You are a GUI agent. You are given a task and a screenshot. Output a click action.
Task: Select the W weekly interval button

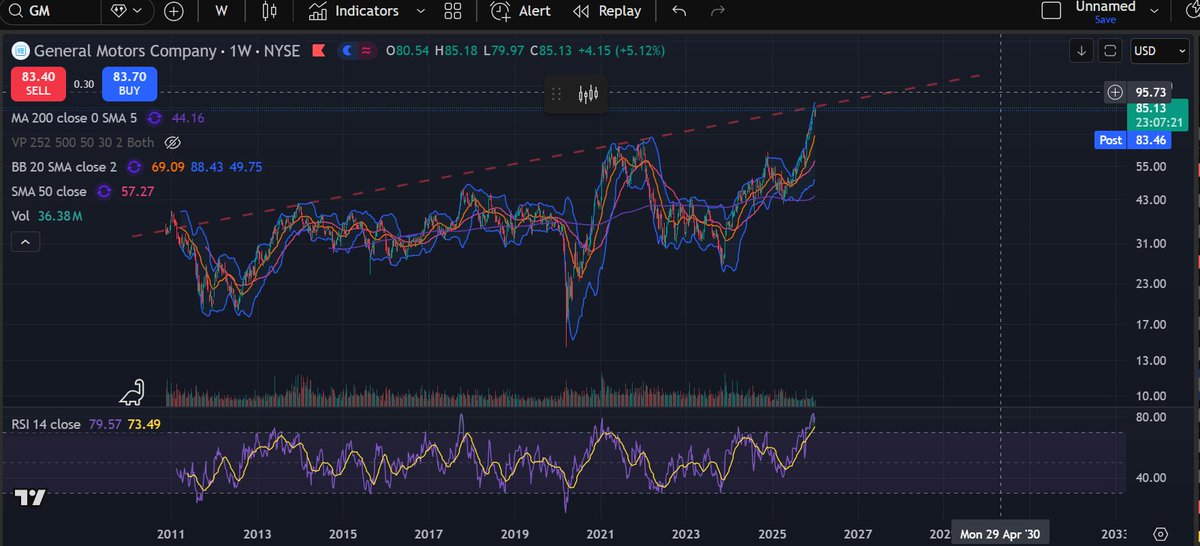pyautogui.click(x=222, y=11)
